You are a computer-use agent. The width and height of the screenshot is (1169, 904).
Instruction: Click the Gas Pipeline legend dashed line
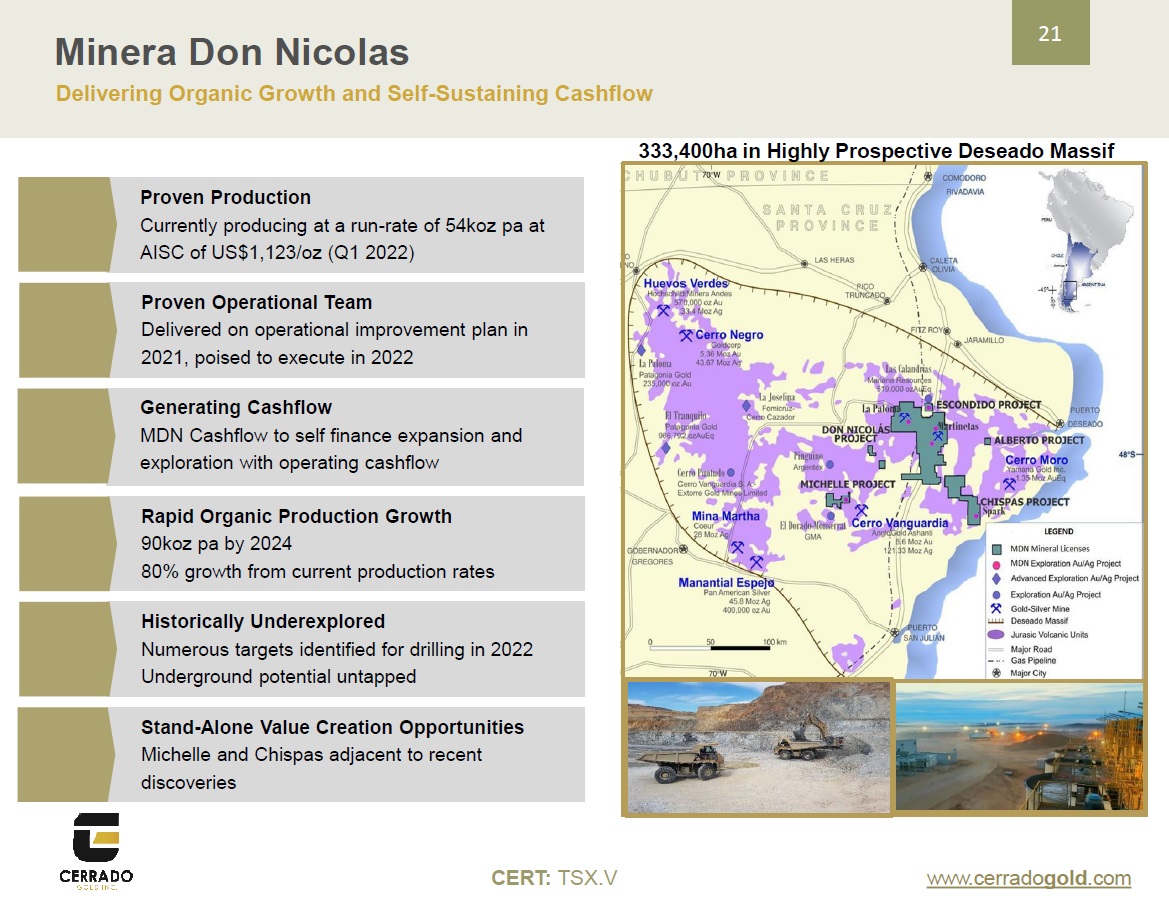click(x=996, y=661)
